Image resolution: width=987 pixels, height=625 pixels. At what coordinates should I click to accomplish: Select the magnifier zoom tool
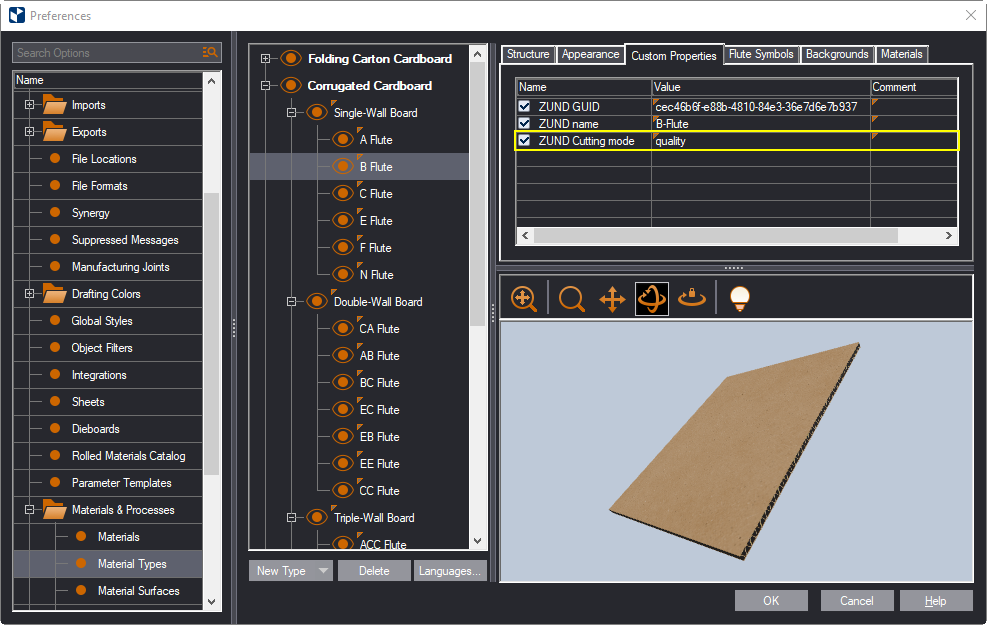572,298
